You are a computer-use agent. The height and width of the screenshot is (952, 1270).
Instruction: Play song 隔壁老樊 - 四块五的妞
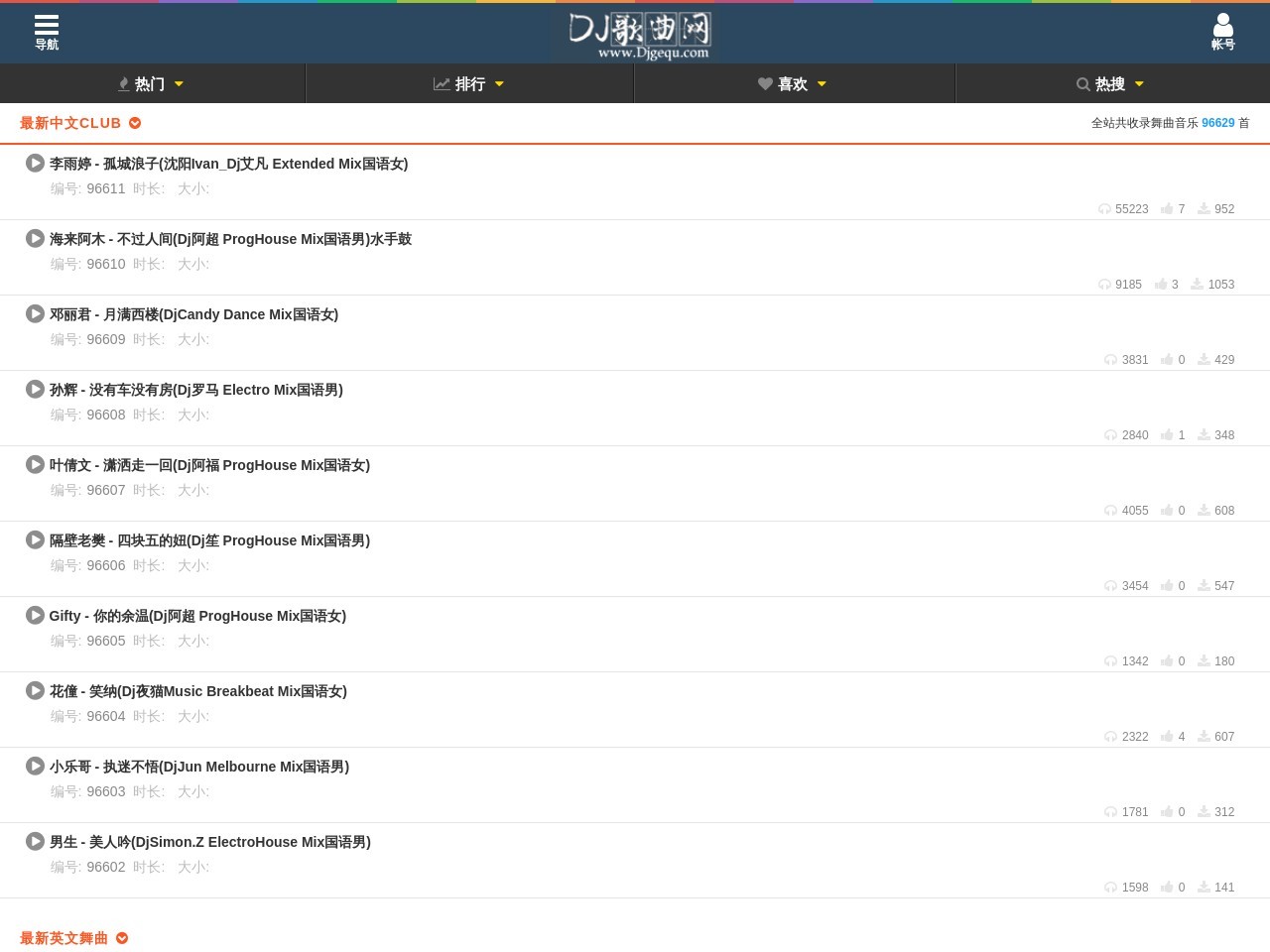coord(35,539)
